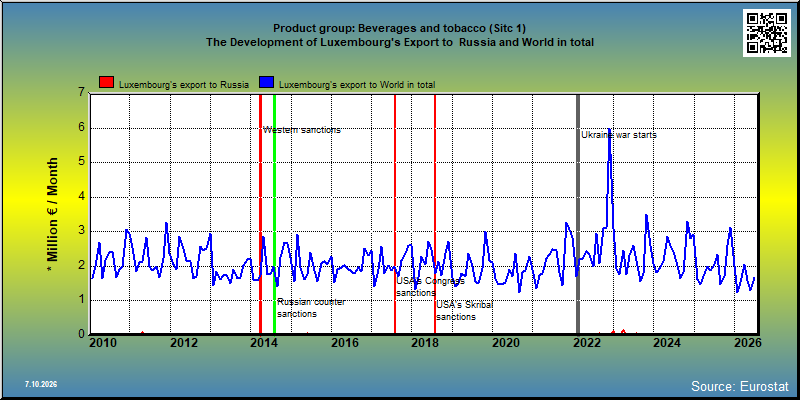Click the date stamp "7.10.2026"
Viewport: 800px width, 400px height.
(x=41, y=384)
